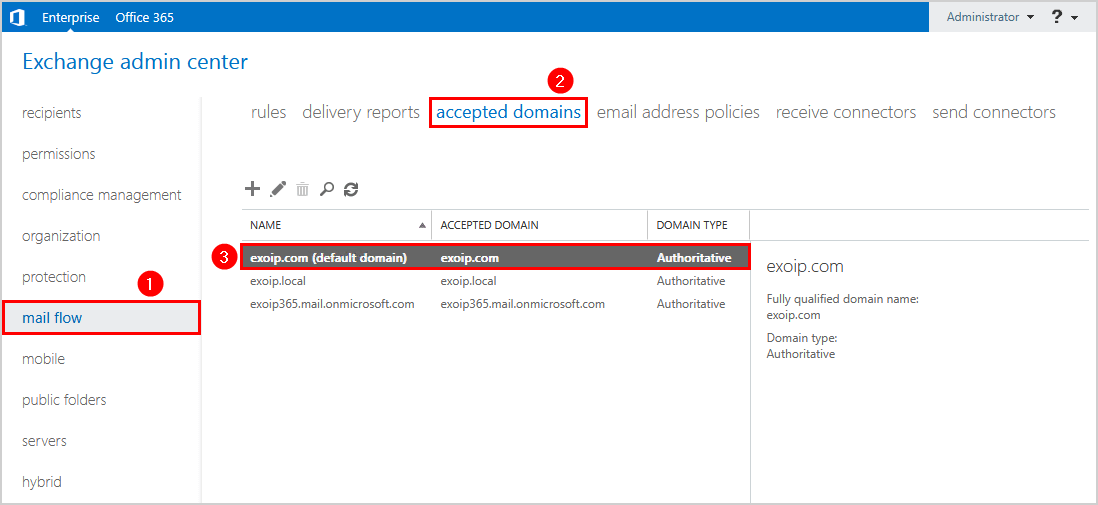This screenshot has height=505, width=1098.
Task: Open the delivery reports tab
Action: click(361, 112)
